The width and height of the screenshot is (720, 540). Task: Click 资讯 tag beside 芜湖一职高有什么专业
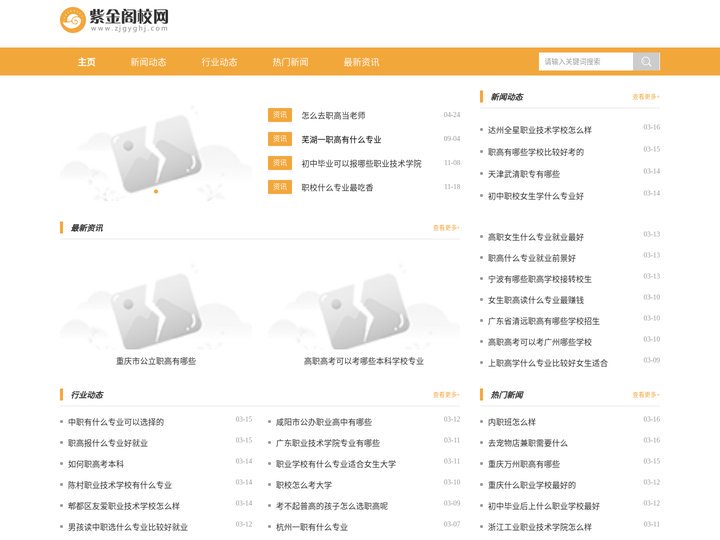pos(280,139)
